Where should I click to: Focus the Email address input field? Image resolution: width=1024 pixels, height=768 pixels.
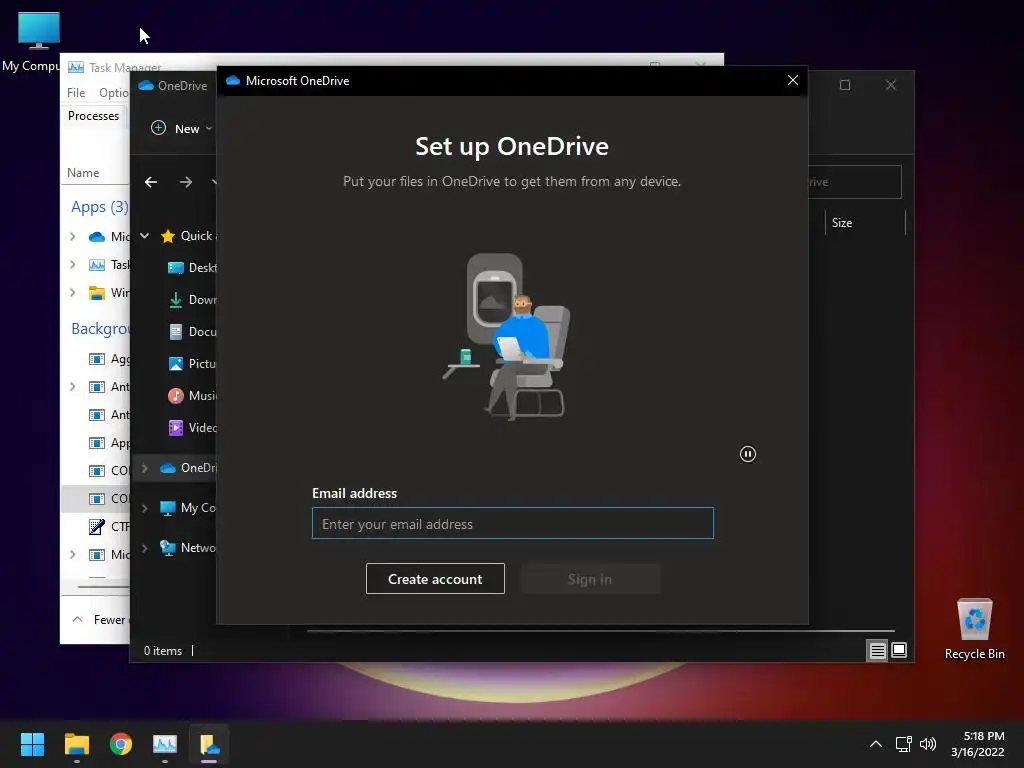coord(513,523)
